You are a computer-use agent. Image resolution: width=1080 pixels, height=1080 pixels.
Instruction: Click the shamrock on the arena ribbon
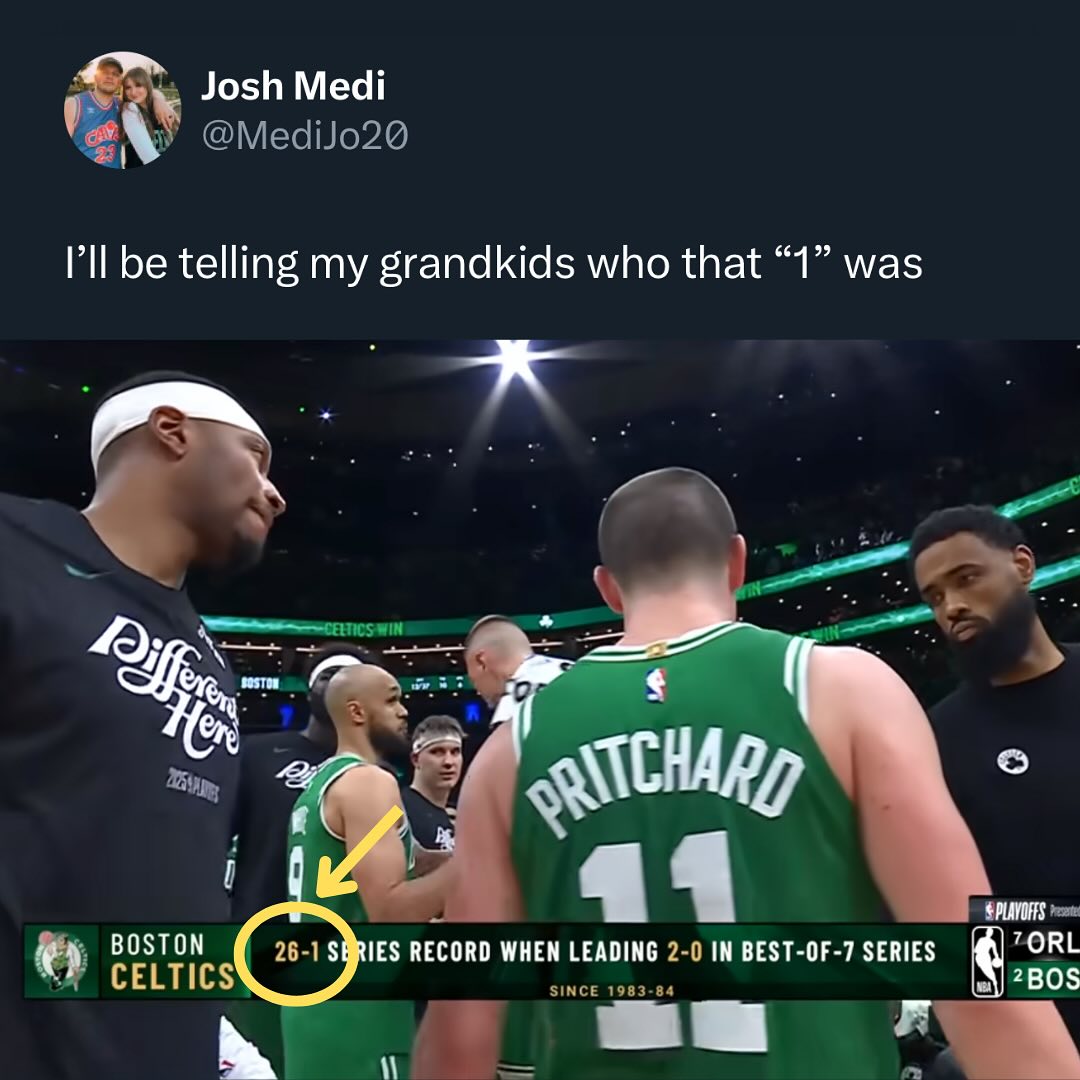click(x=546, y=621)
